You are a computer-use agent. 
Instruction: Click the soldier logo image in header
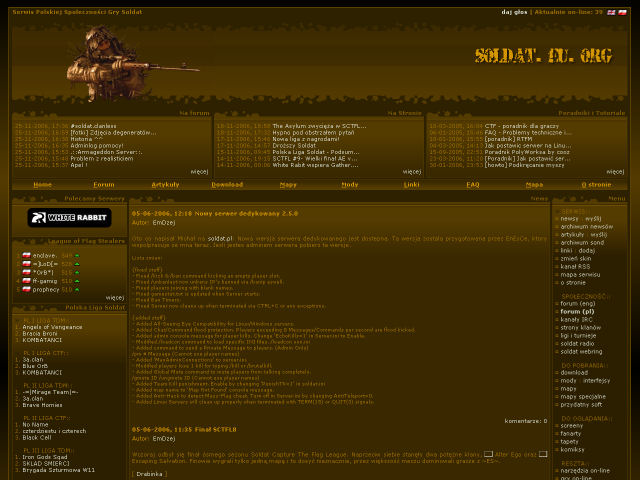pos(112,62)
